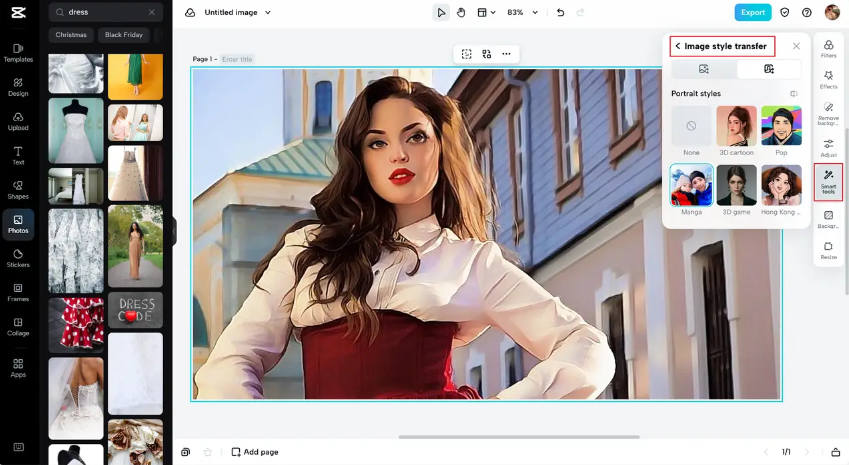Select the Photos sidebar panel
The image size is (849, 465).
click(x=18, y=224)
